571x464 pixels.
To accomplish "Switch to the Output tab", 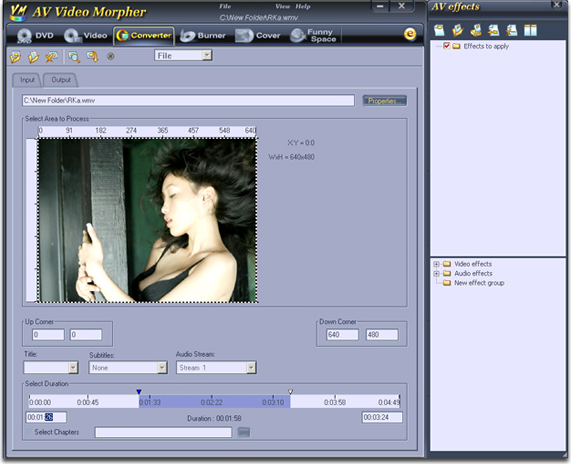I will tap(61, 80).
